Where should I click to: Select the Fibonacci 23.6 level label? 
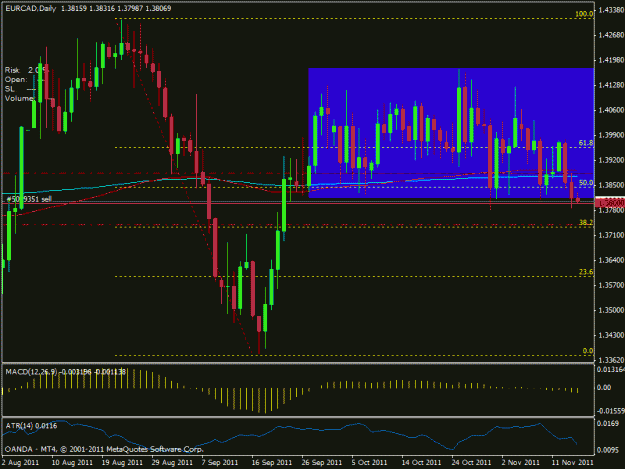(586, 272)
